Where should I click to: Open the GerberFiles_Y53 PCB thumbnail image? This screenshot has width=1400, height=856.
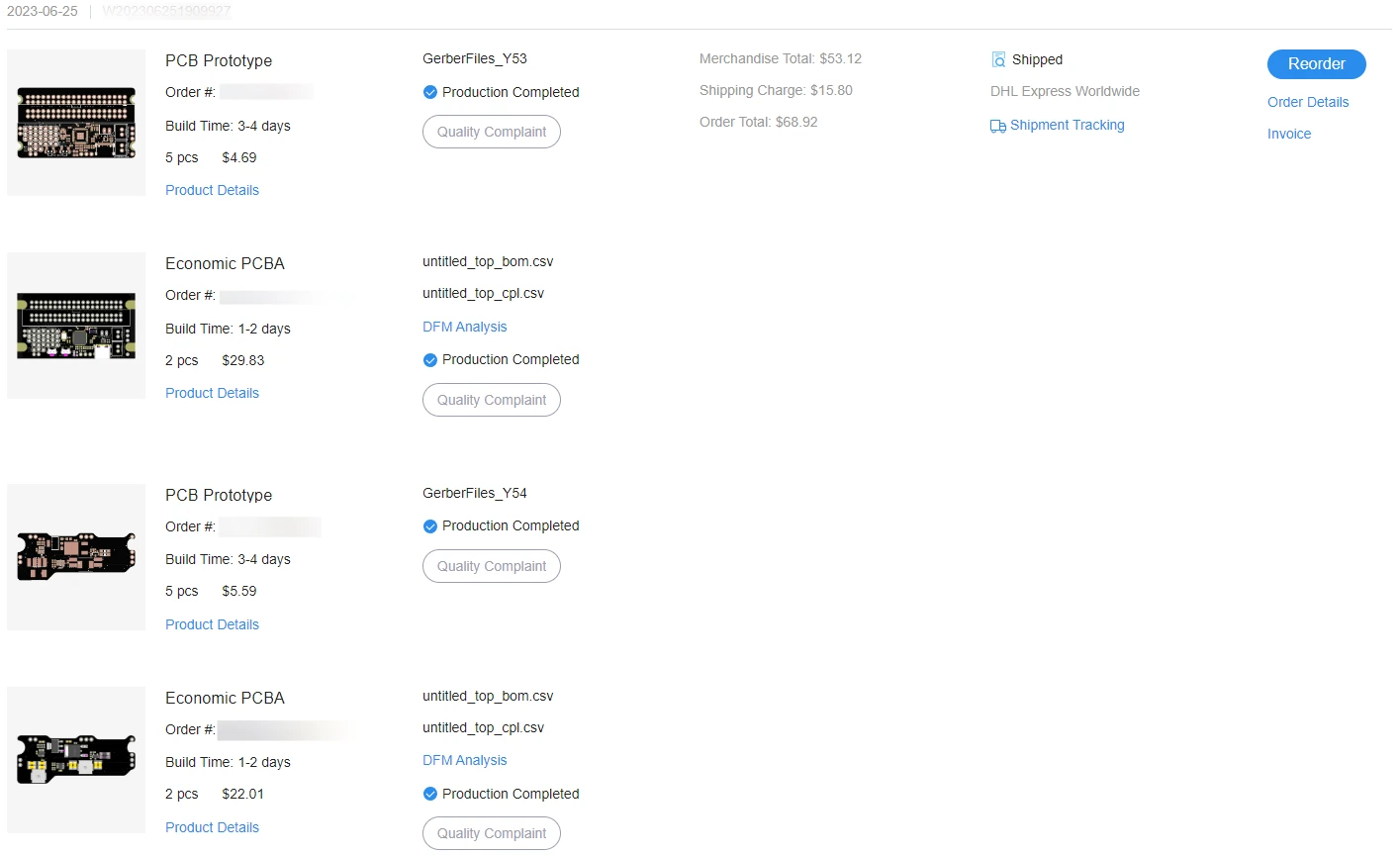76,123
